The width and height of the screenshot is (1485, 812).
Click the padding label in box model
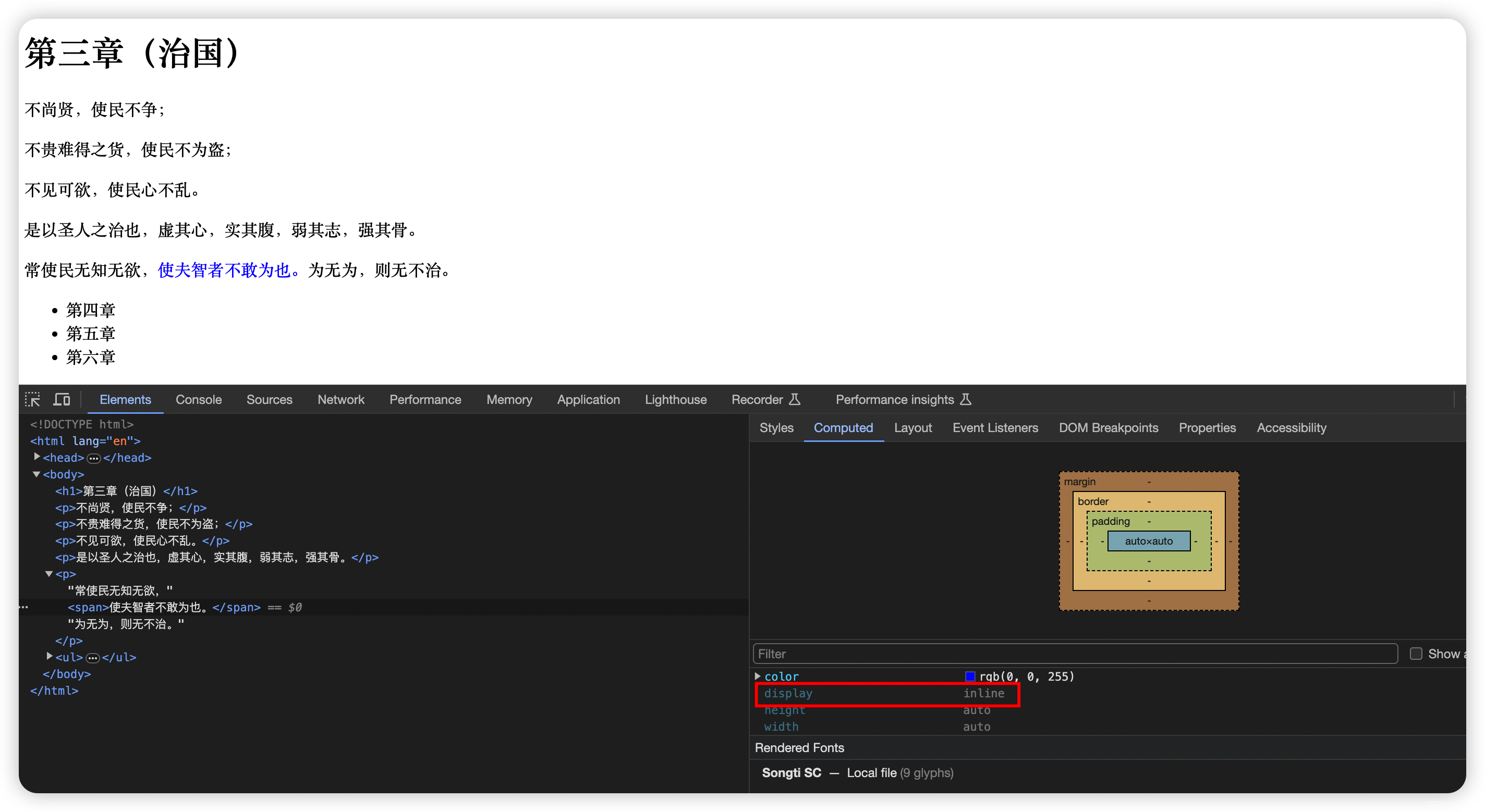(x=1110, y=521)
